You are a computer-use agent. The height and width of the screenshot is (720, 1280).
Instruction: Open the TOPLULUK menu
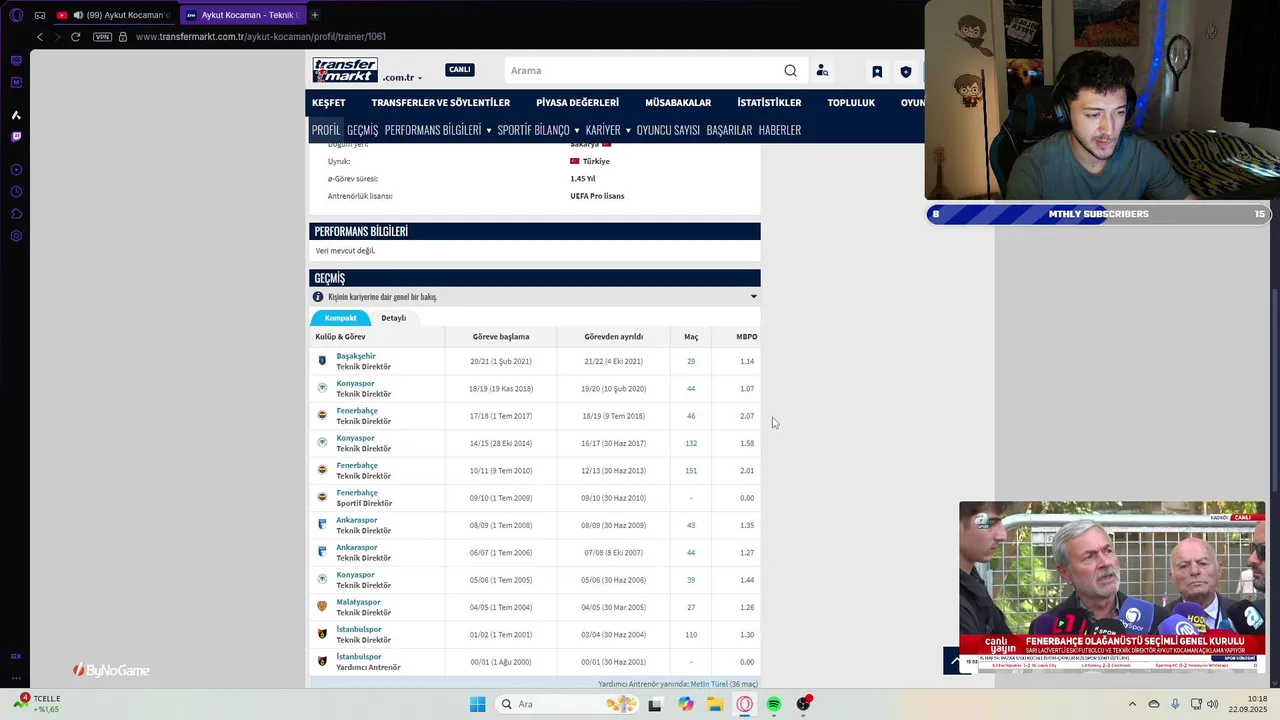pyautogui.click(x=851, y=103)
